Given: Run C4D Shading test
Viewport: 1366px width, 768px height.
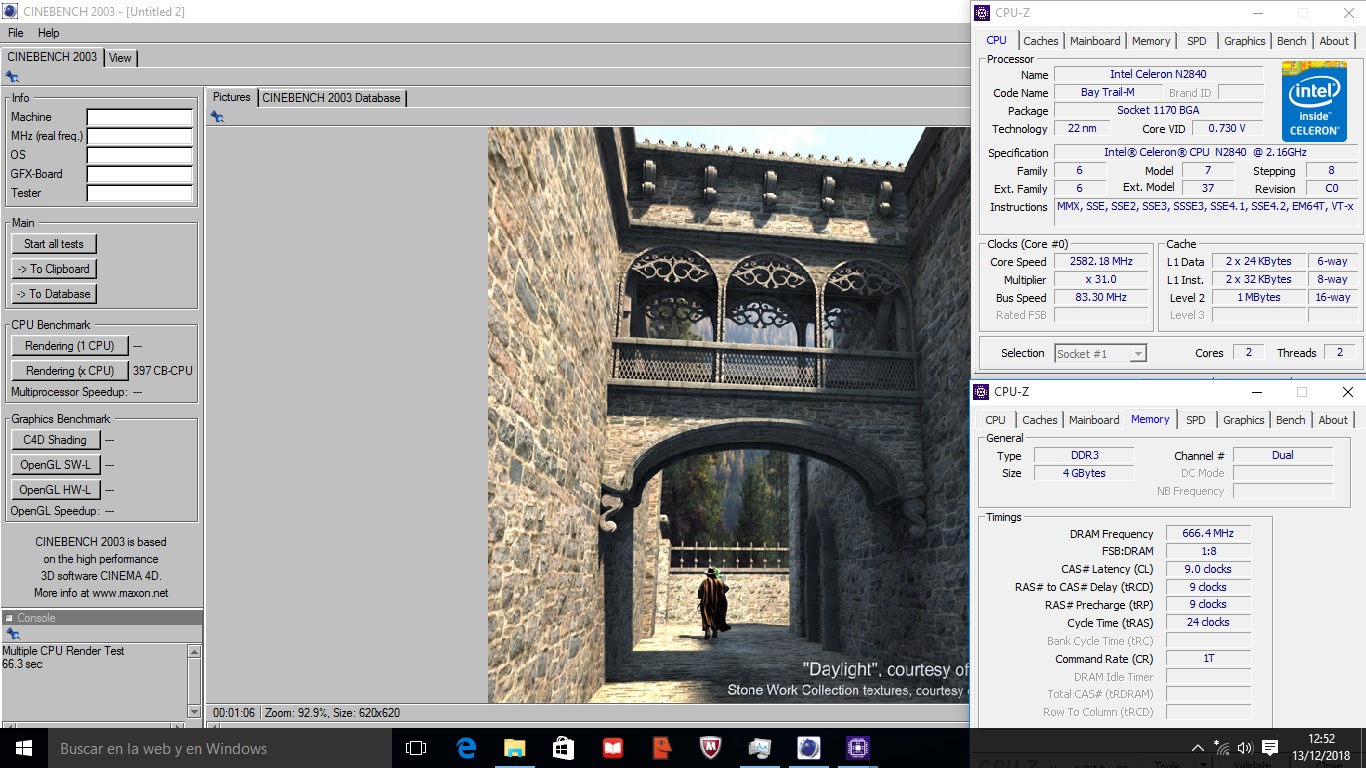Looking at the screenshot, I should [56, 440].
